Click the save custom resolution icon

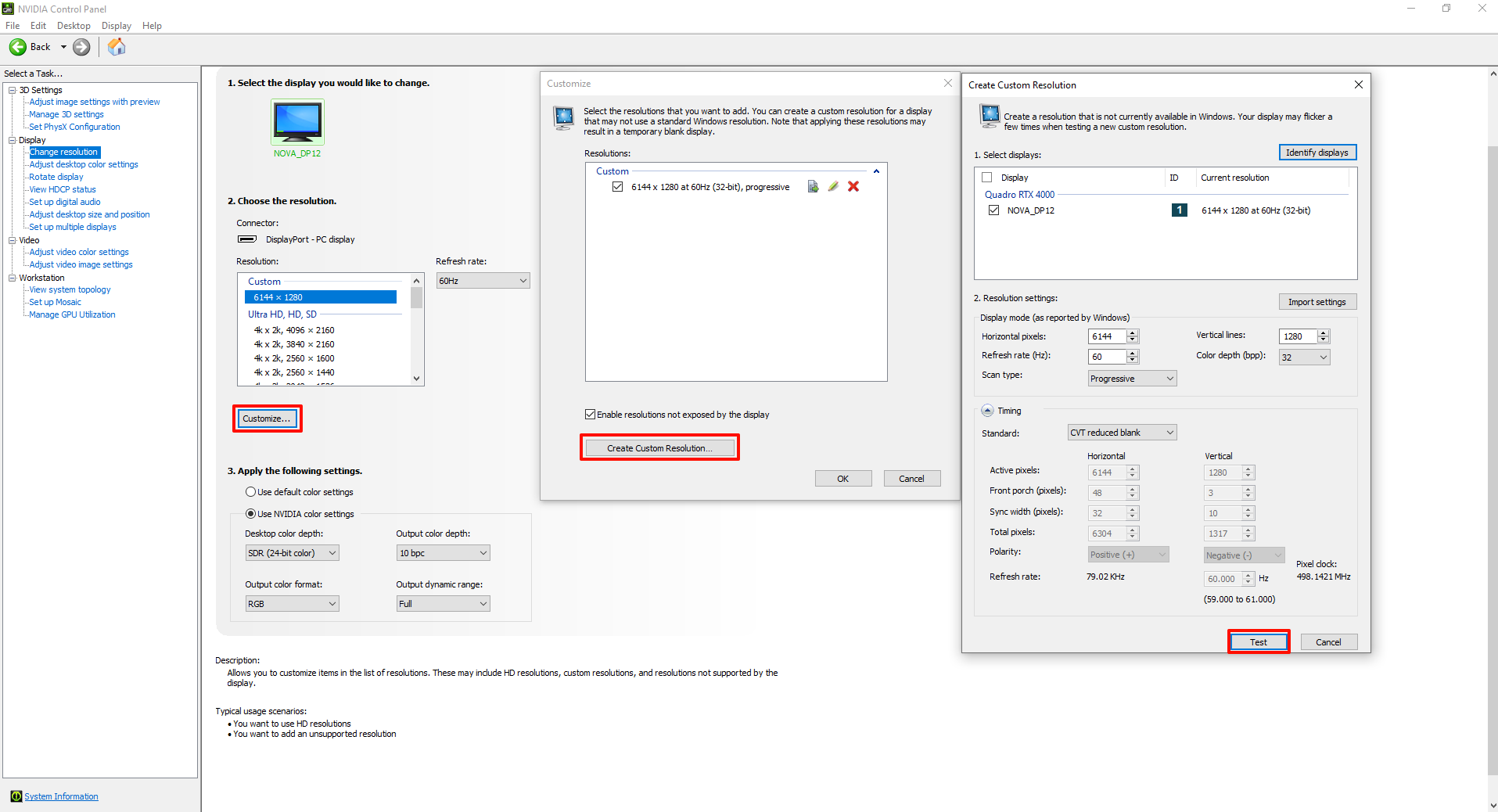[x=813, y=187]
